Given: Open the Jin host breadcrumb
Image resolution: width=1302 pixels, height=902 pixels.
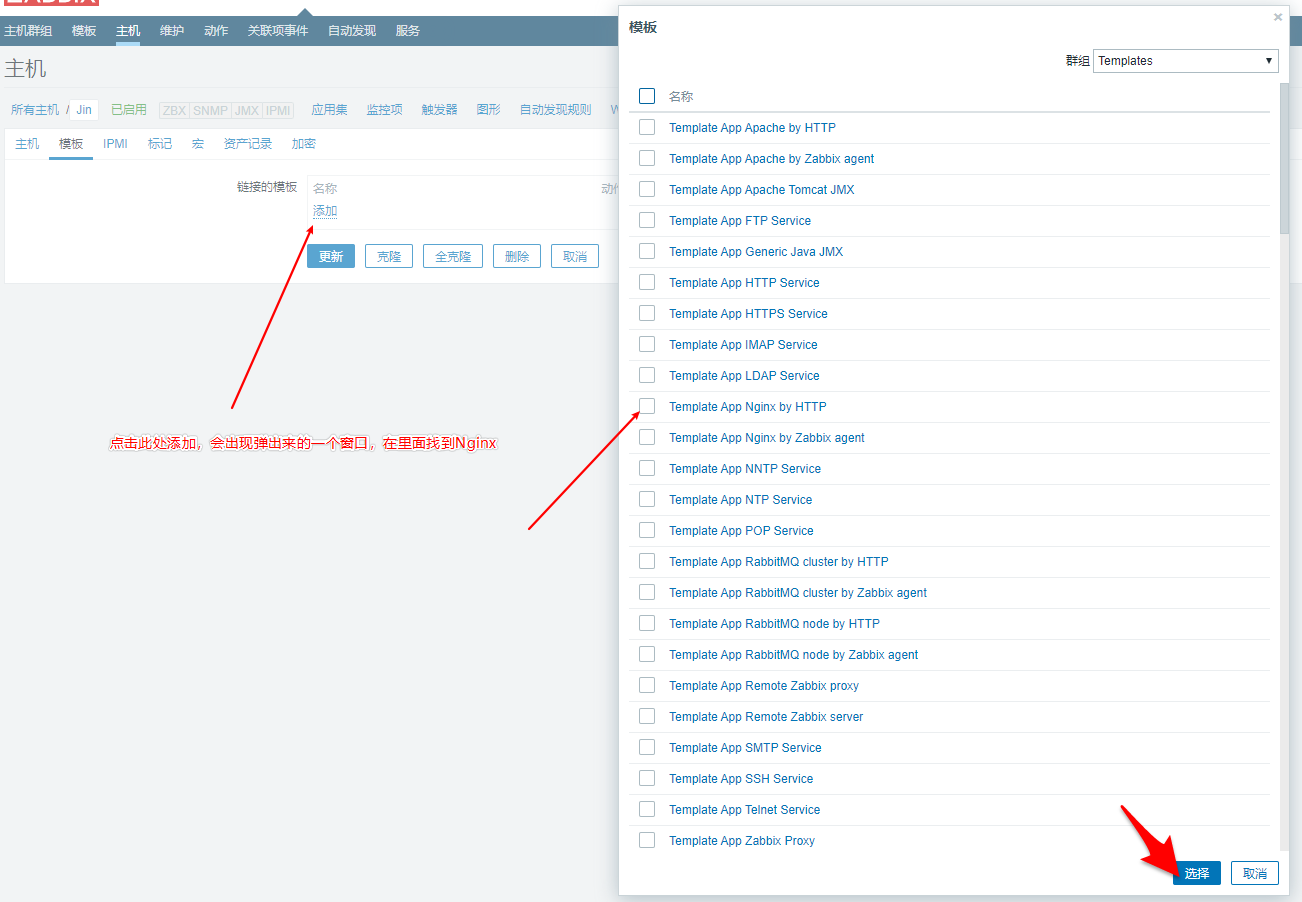Looking at the screenshot, I should pyautogui.click(x=84, y=110).
